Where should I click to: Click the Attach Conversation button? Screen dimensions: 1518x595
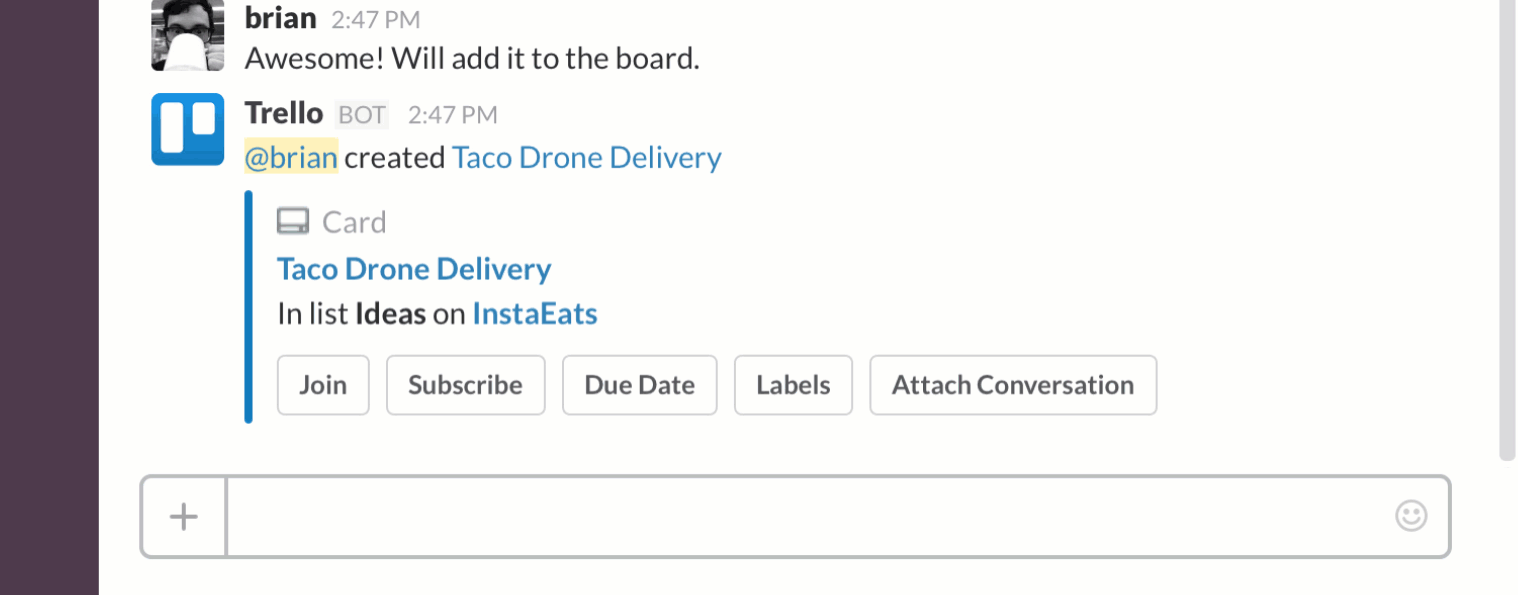1013,385
